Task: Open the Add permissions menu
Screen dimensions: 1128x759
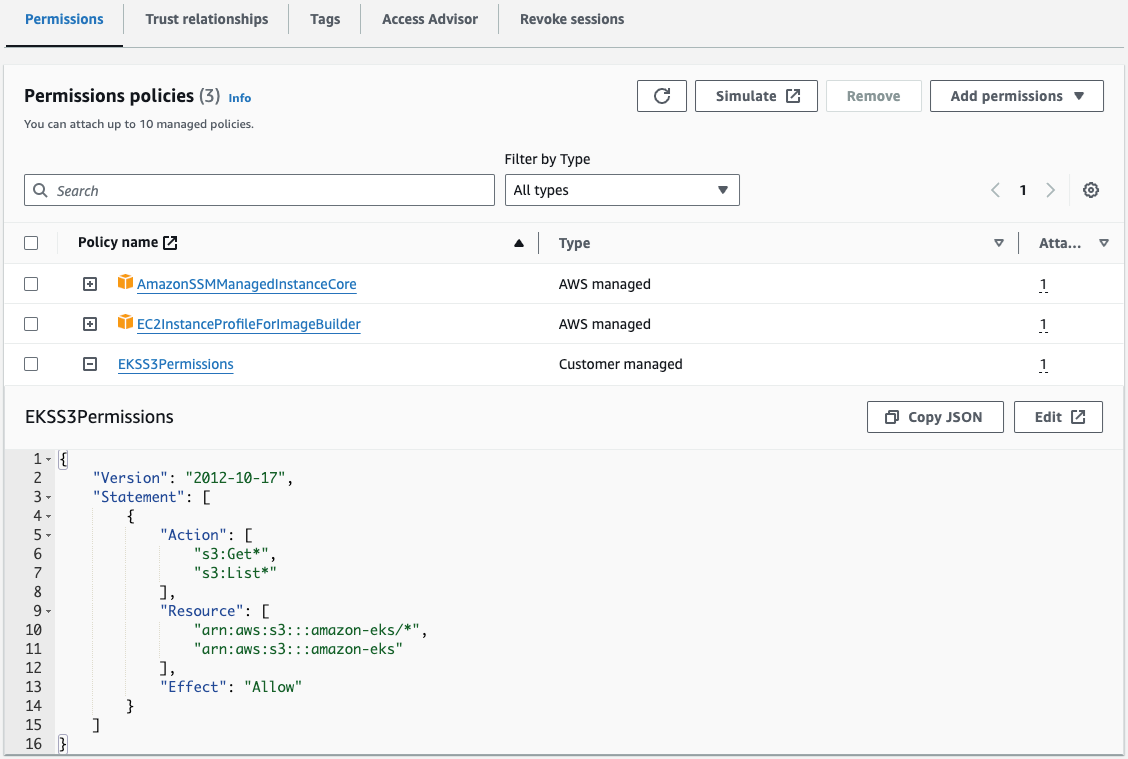Action: click(x=1016, y=95)
